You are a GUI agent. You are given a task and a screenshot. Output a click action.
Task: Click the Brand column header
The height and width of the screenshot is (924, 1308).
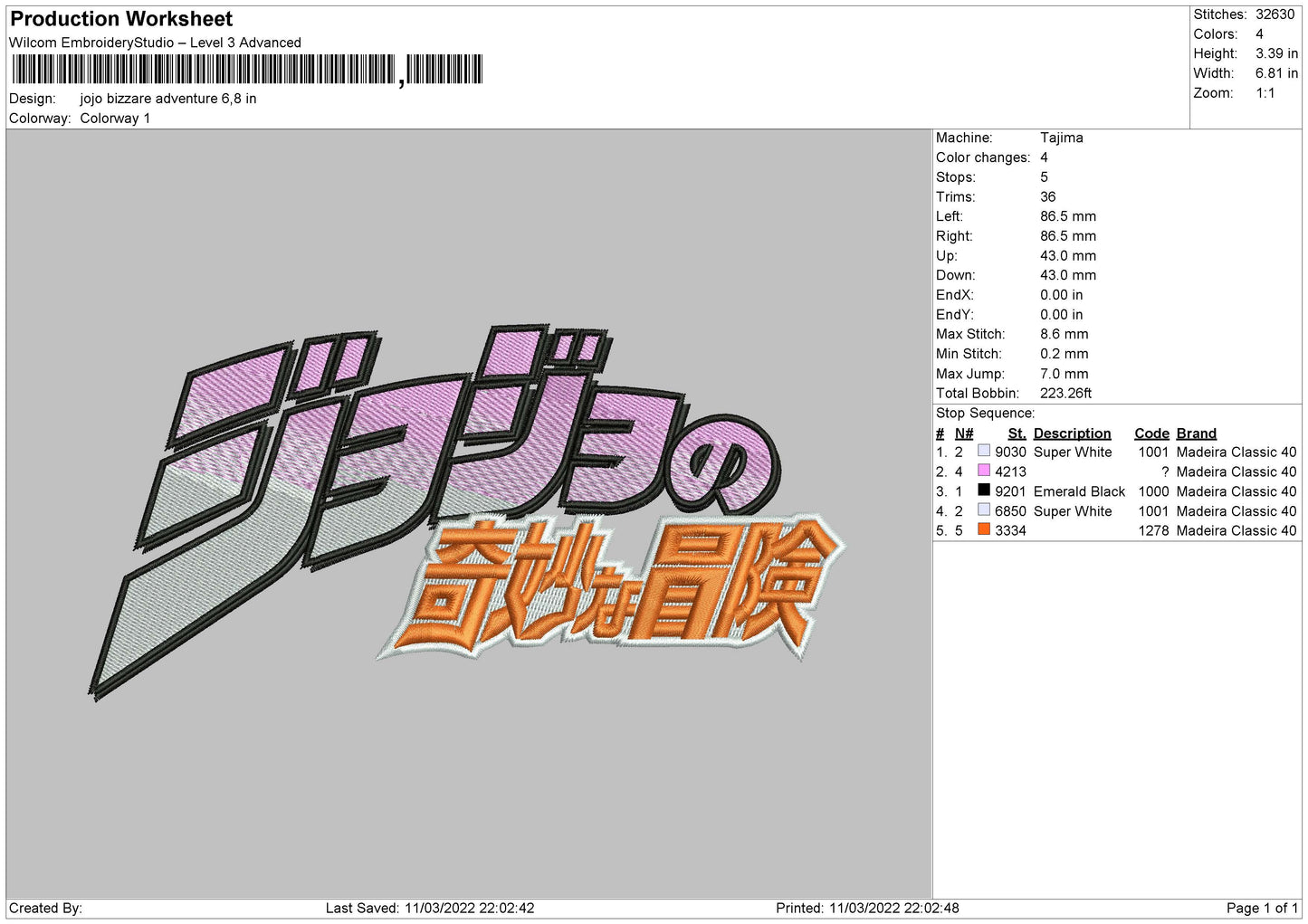coord(1196,433)
